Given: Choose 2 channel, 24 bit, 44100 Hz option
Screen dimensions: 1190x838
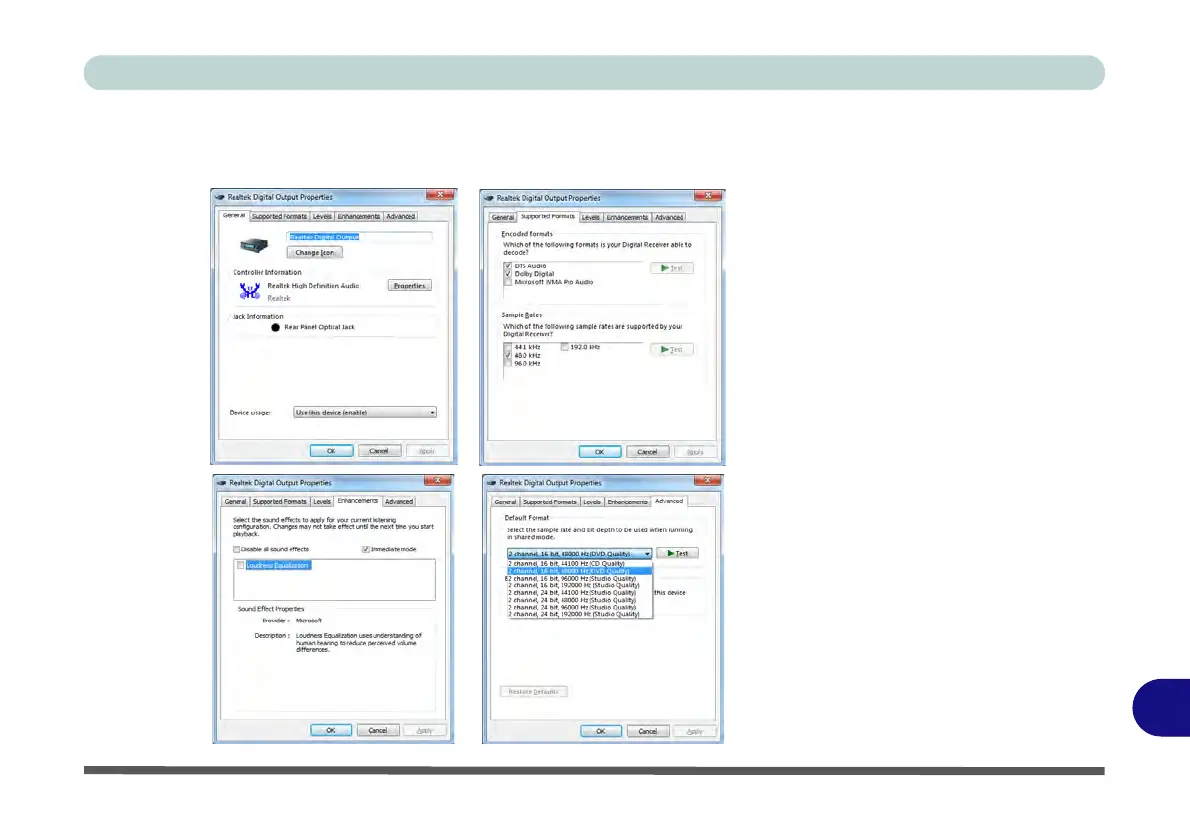Looking at the screenshot, I should click(580, 593).
